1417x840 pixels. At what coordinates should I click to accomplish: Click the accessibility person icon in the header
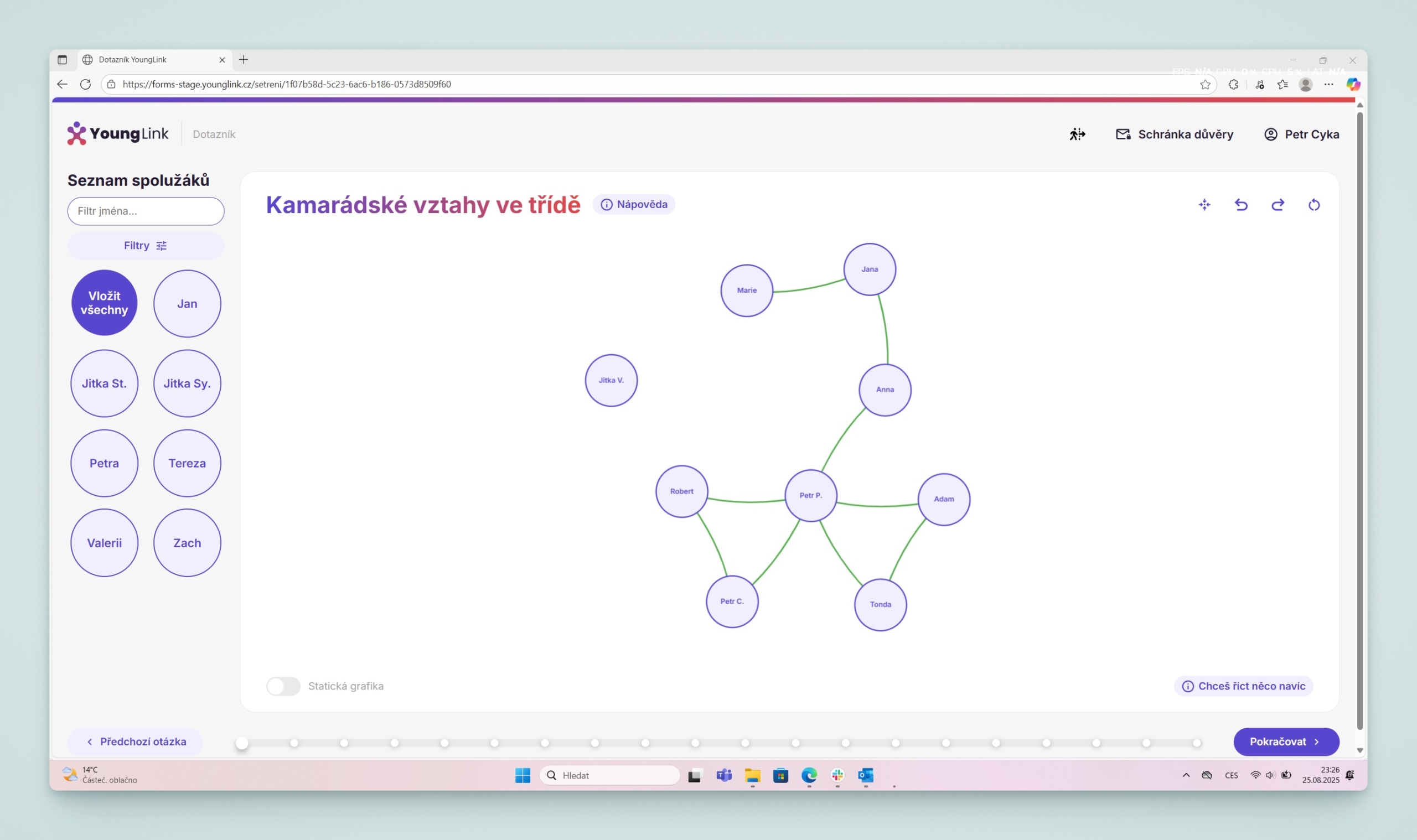pyautogui.click(x=1077, y=134)
